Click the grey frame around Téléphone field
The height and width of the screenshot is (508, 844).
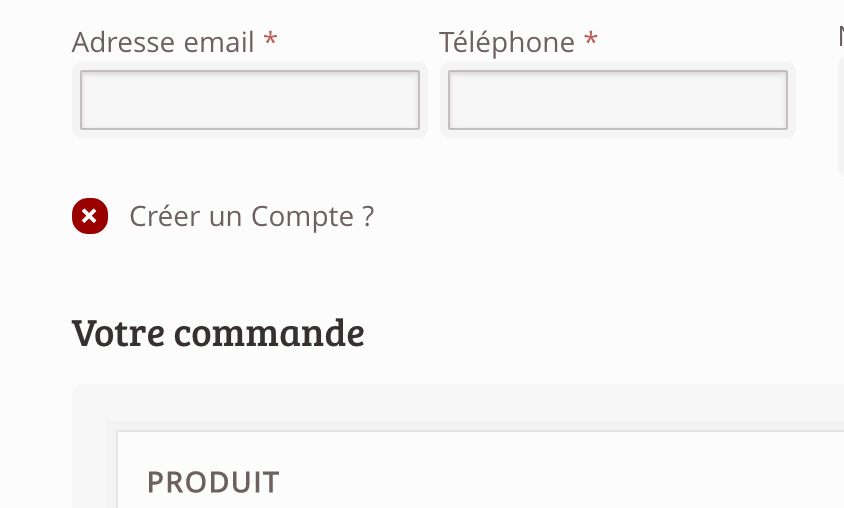[618, 66]
